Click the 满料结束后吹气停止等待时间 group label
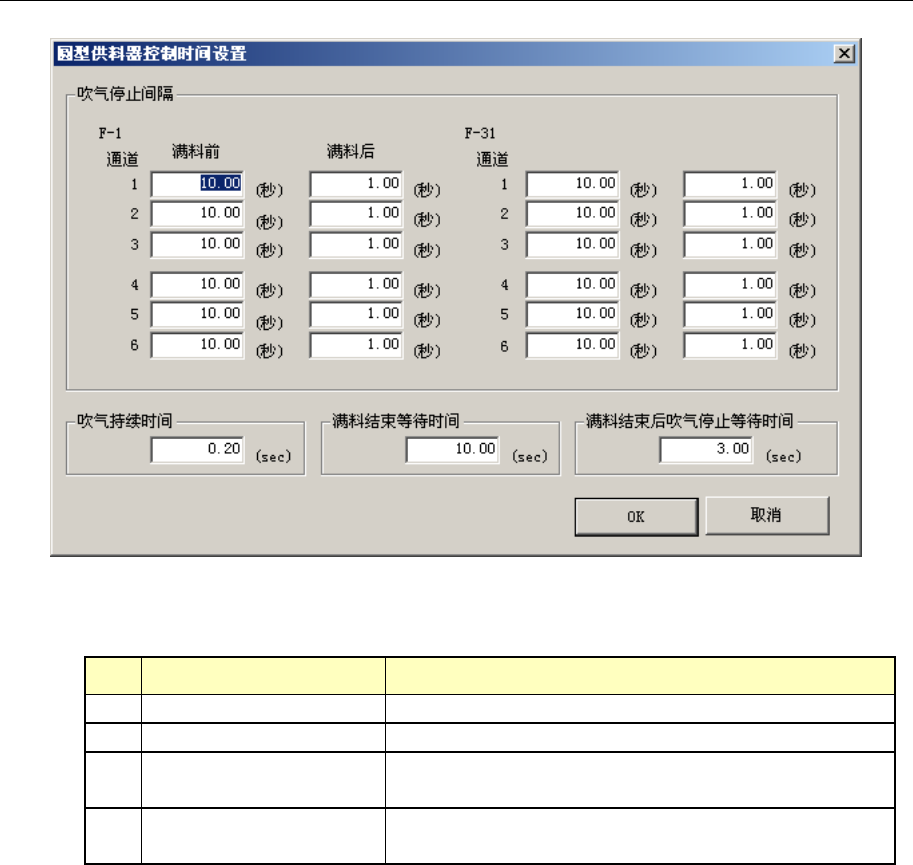Screen dimensions: 913x865 tap(689, 421)
